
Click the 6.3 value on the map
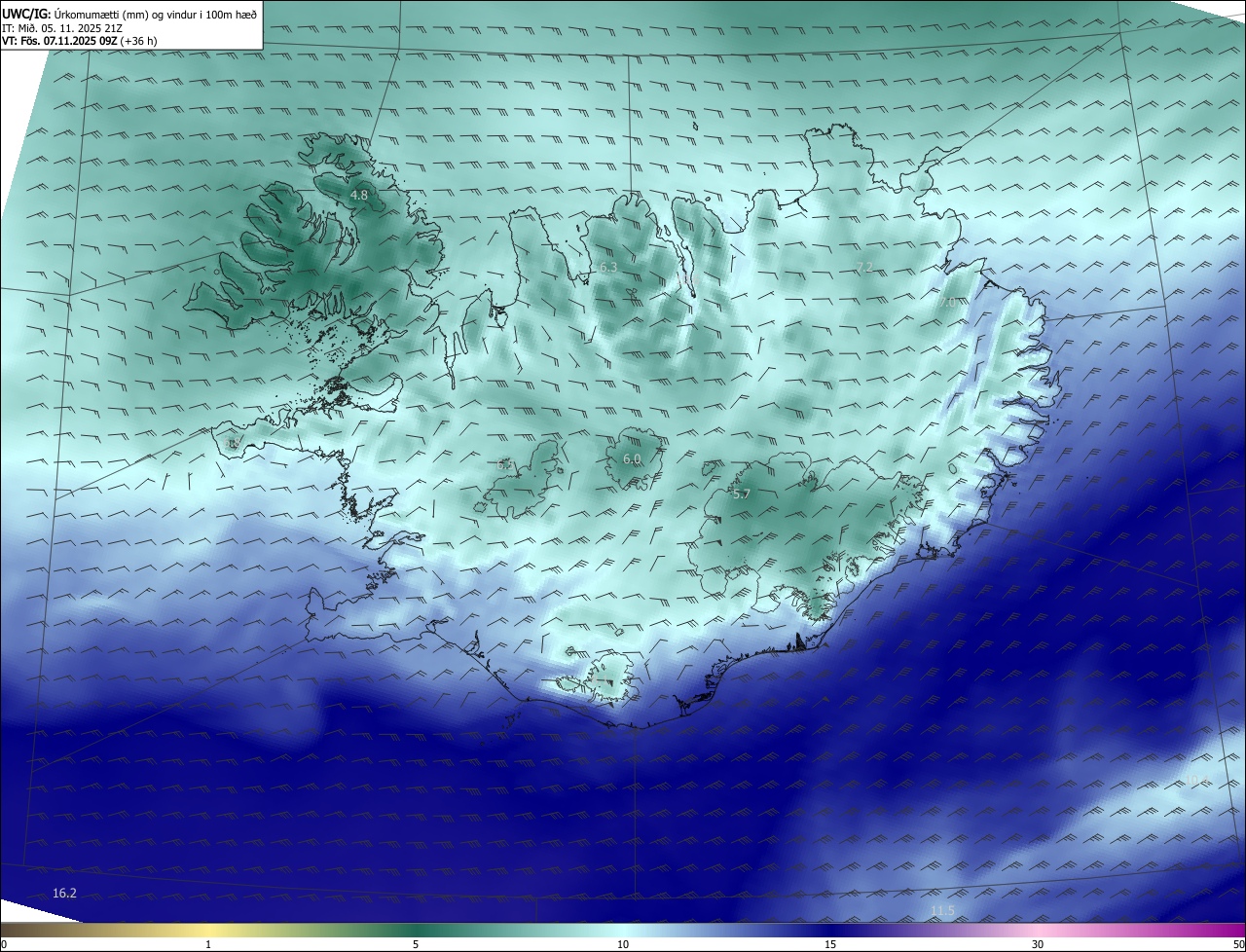pyautogui.click(x=608, y=267)
